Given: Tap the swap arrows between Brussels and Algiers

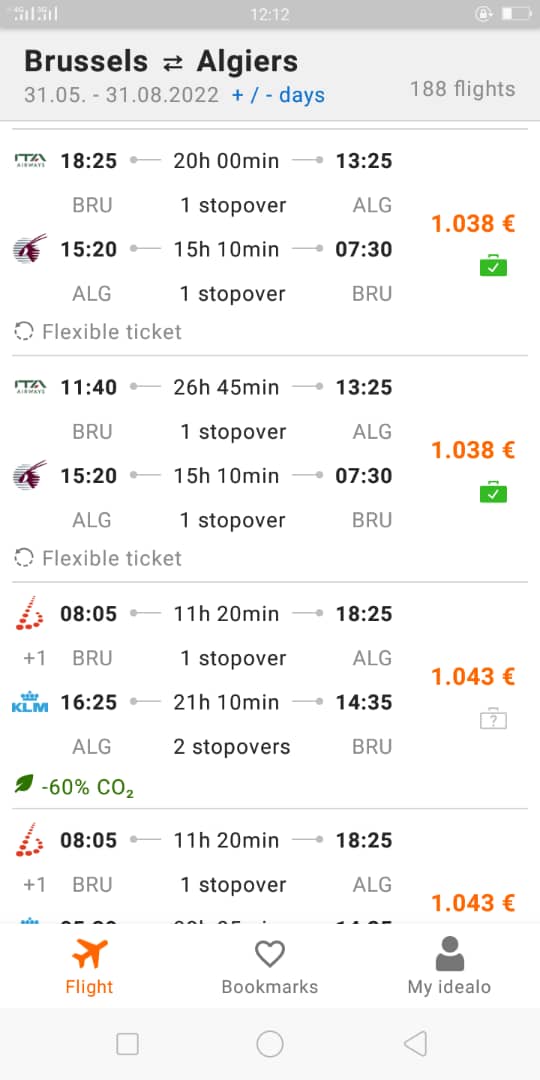Looking at the screenshot, I should click(x=173, y=63).
